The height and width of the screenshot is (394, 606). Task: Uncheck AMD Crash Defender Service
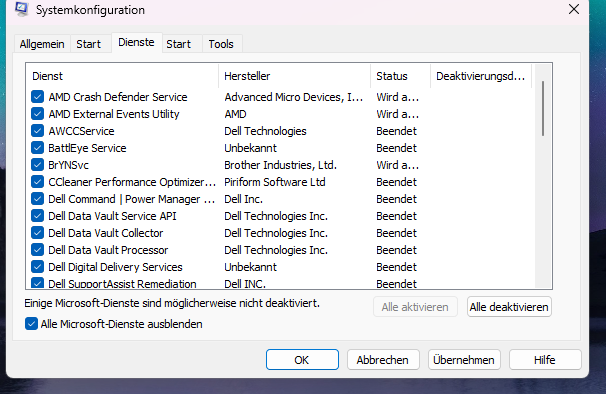(37, 97)
